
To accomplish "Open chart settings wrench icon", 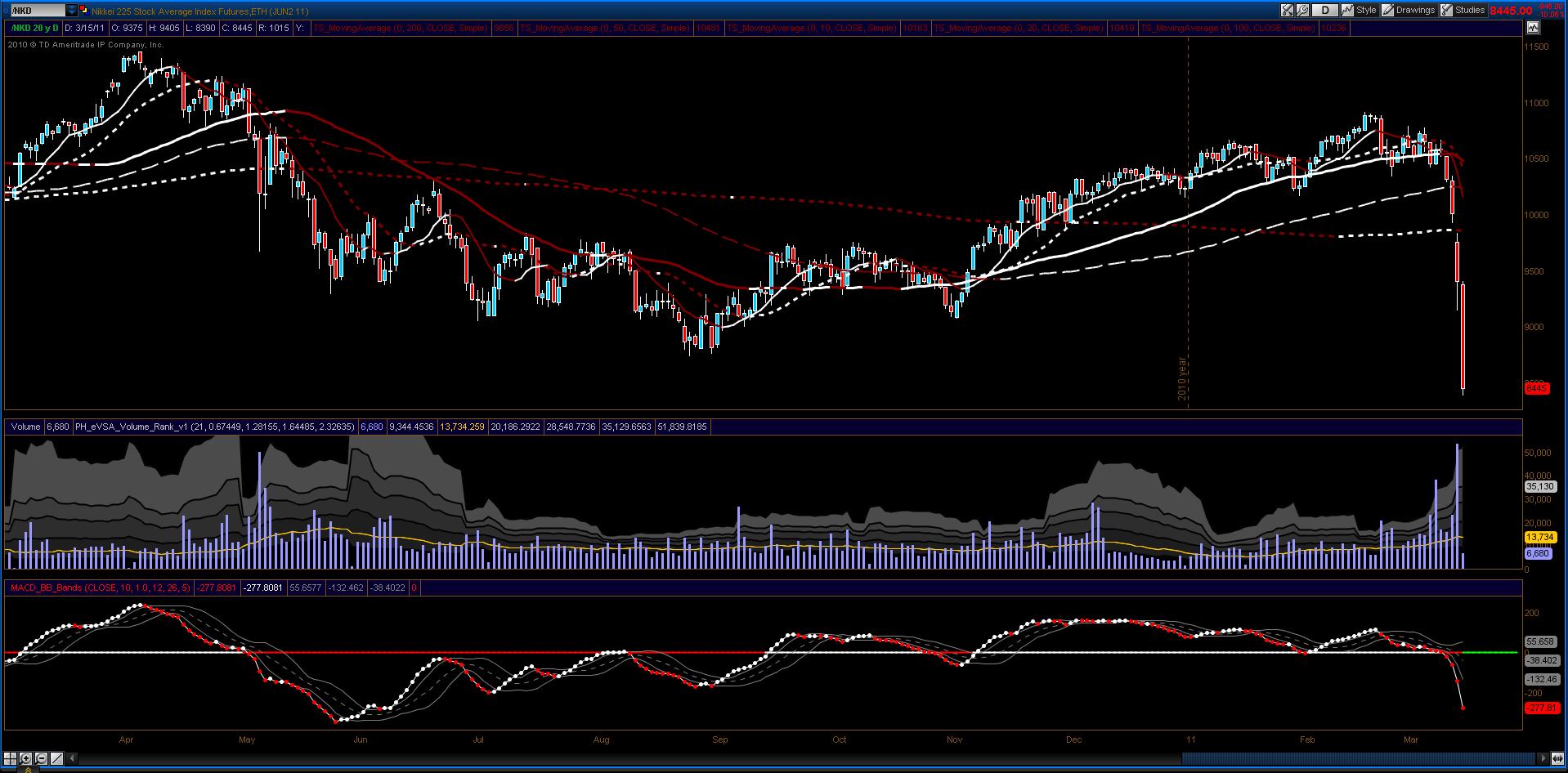I will 1303,11.
